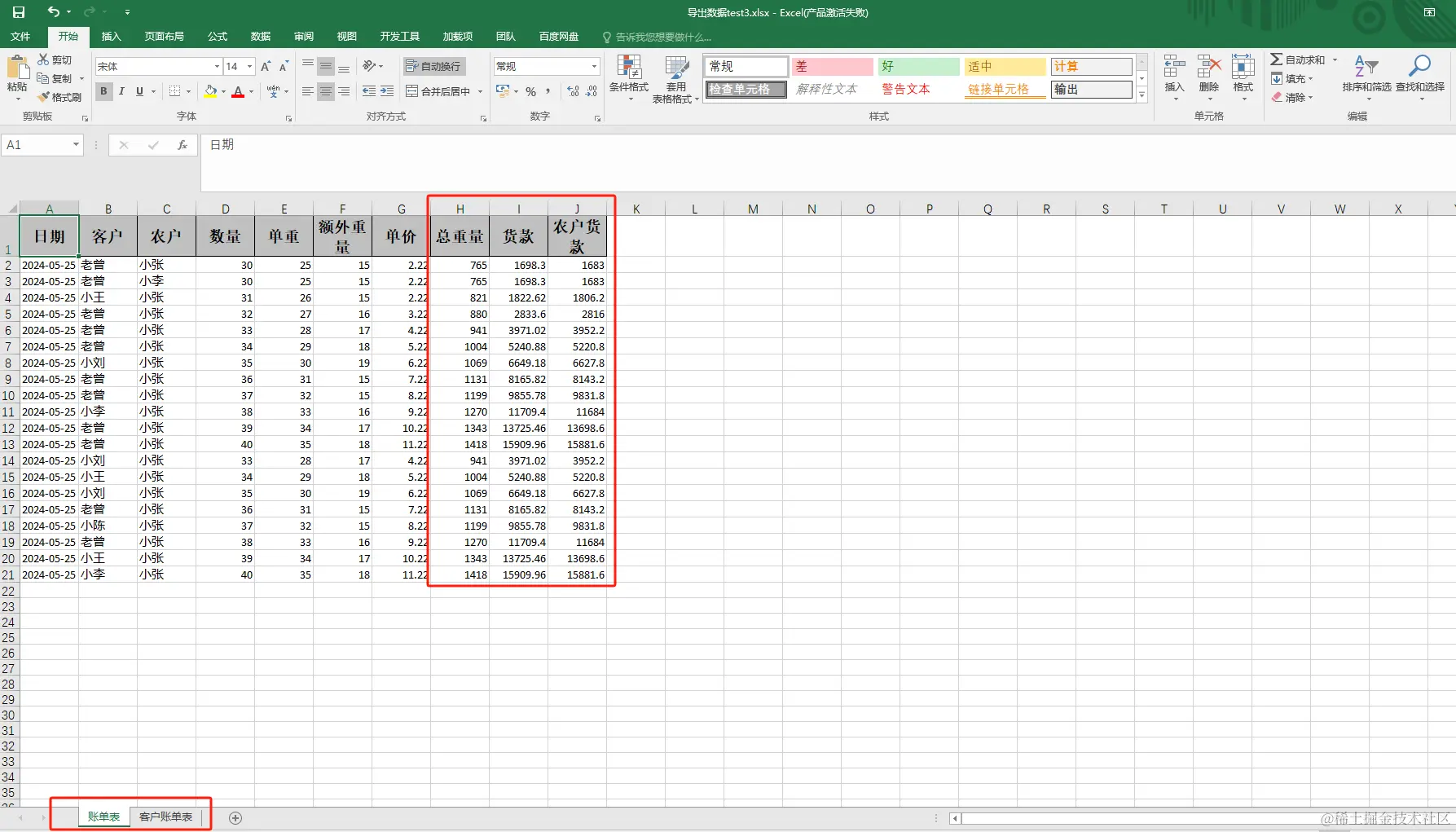
Task: Expand the cell styles gallery
Action: pos(1141,95)
